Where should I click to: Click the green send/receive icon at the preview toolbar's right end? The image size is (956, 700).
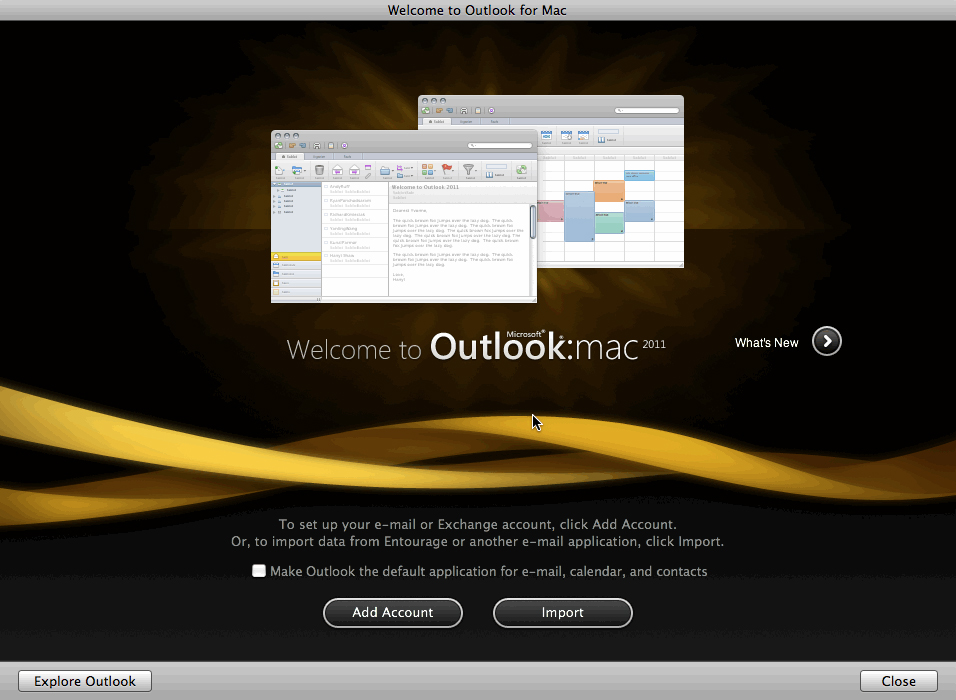tap(521, 171)
